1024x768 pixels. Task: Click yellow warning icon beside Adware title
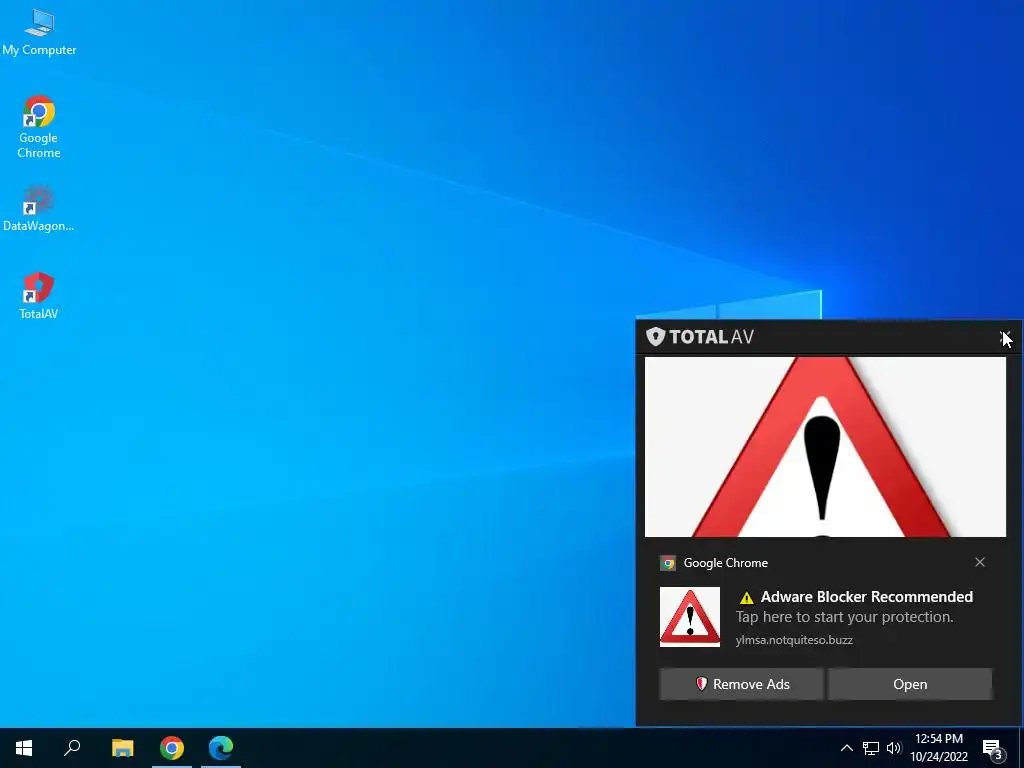point(746,597)
